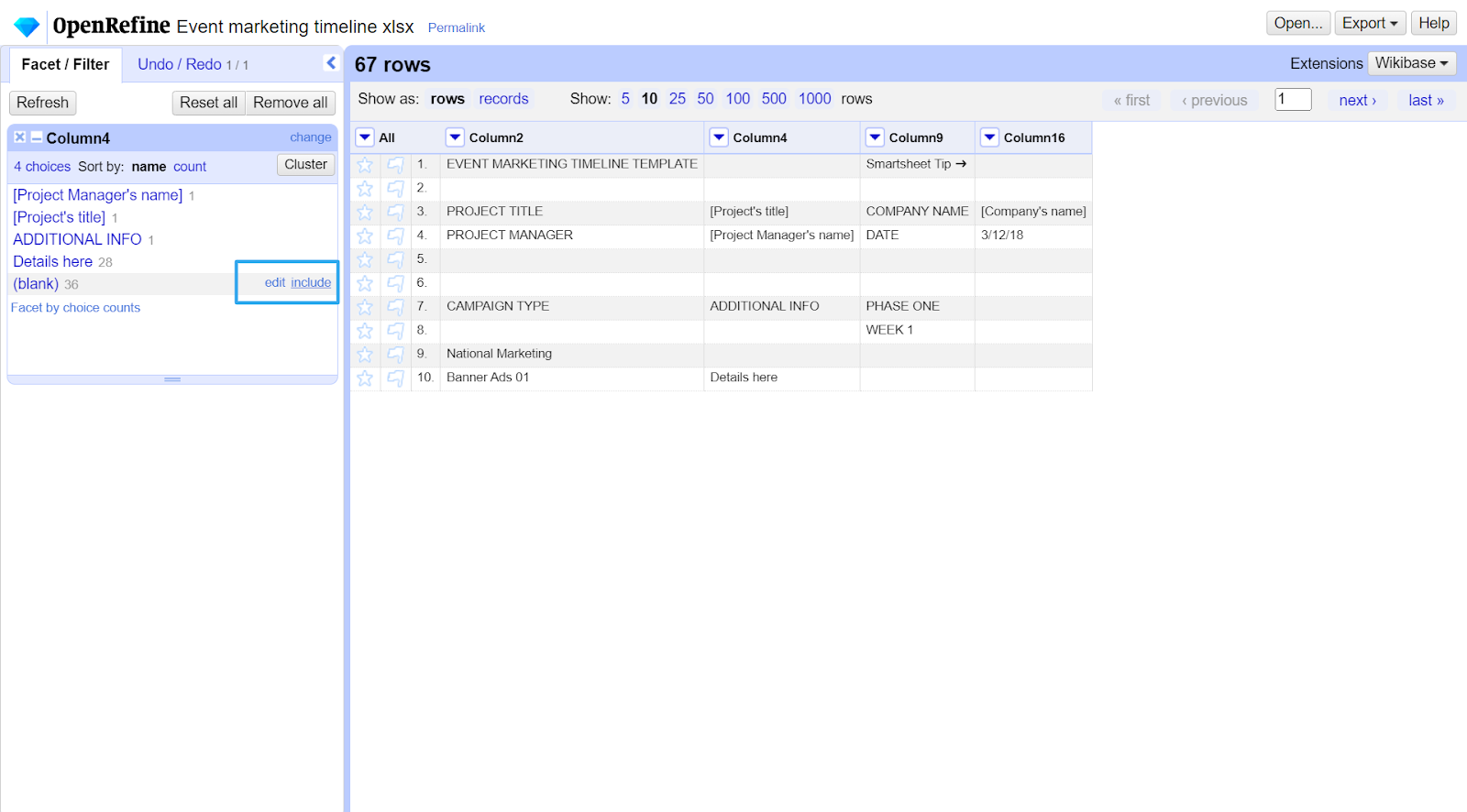The height and width of the screenshot is (812, 1467).
Task: Flag row 1
Action: [395, 165]
